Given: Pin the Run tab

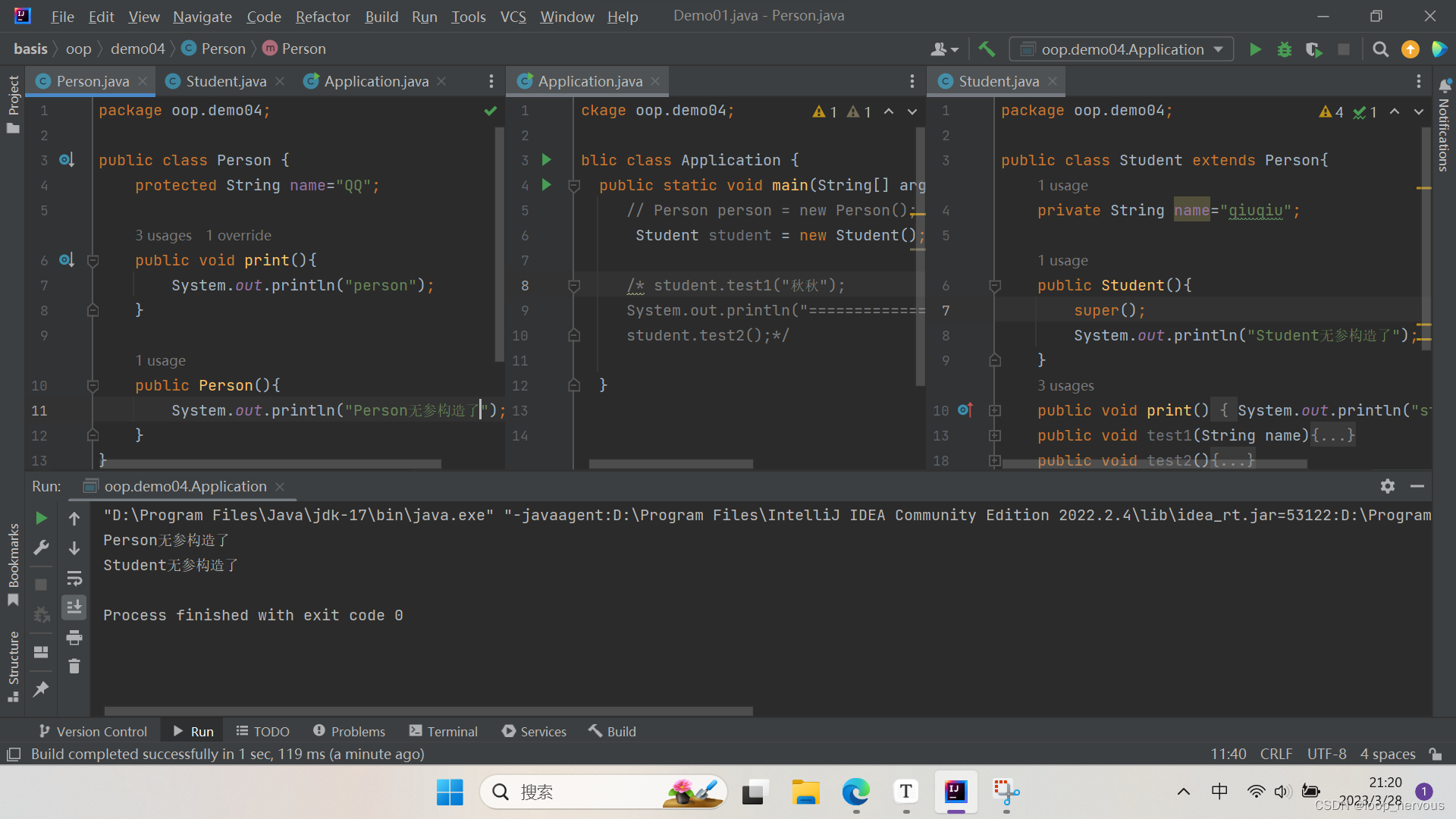Looking at the screenshot, I should [42, 689].
